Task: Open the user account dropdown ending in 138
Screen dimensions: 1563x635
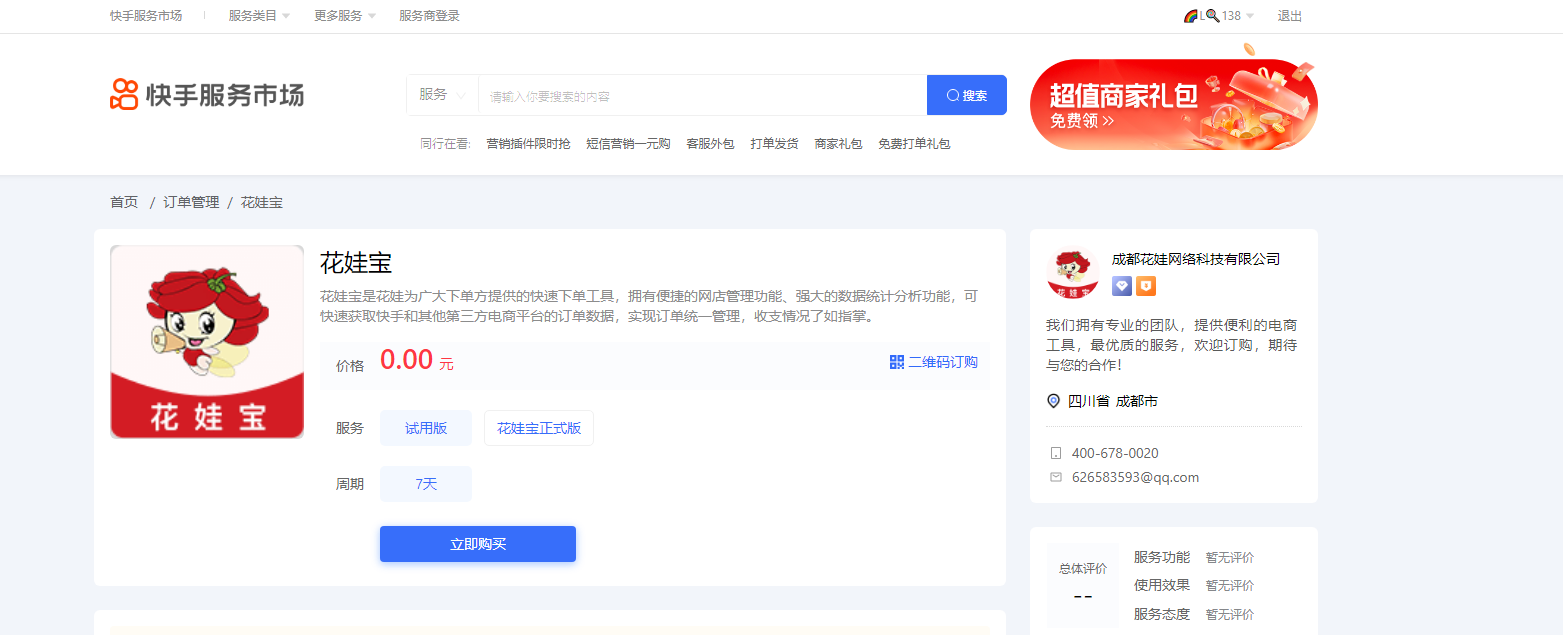Action: (1218, 16)
